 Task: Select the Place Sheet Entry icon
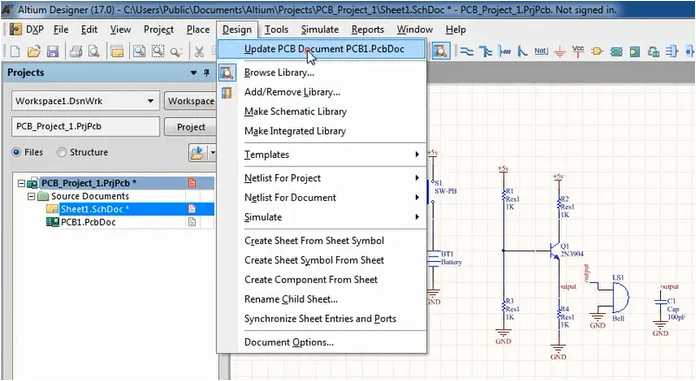(635, 52)
